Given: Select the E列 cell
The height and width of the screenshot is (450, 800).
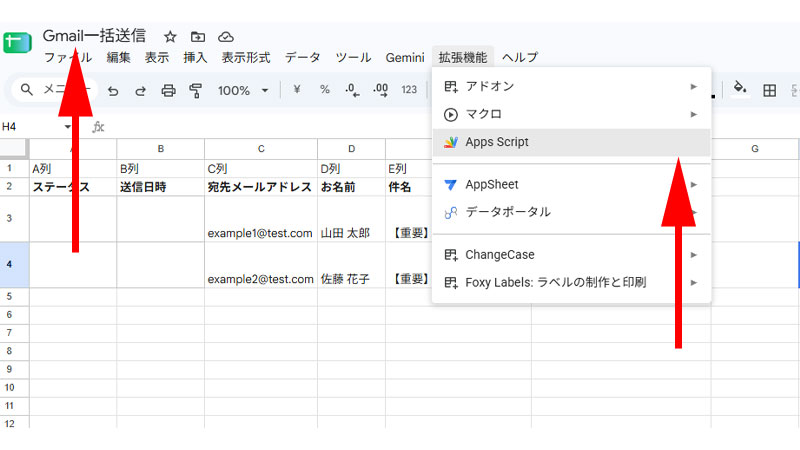Looking at the screenshot, I should coord(409,169).
